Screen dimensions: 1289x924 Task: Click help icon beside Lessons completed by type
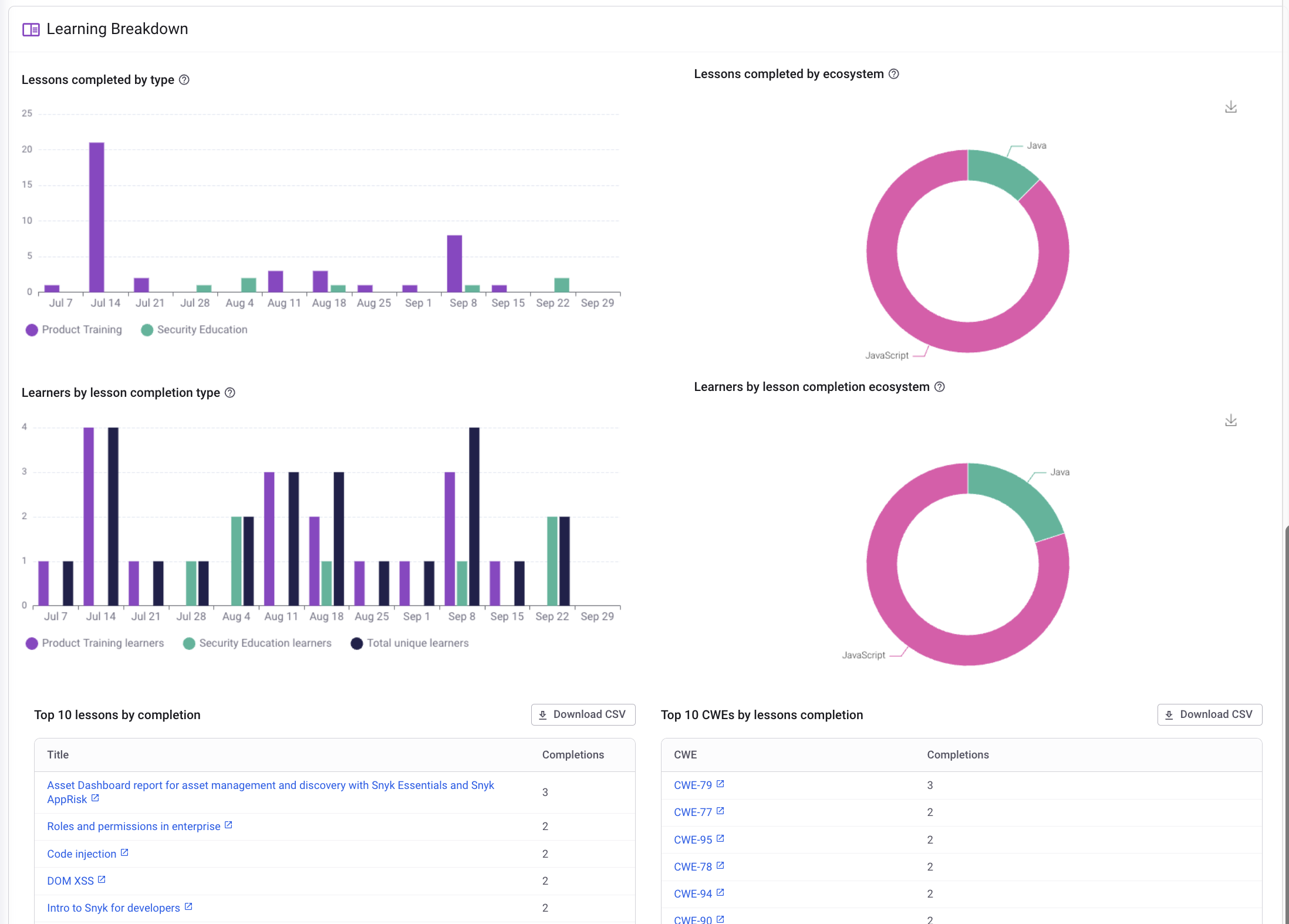(x=184, y=80)
